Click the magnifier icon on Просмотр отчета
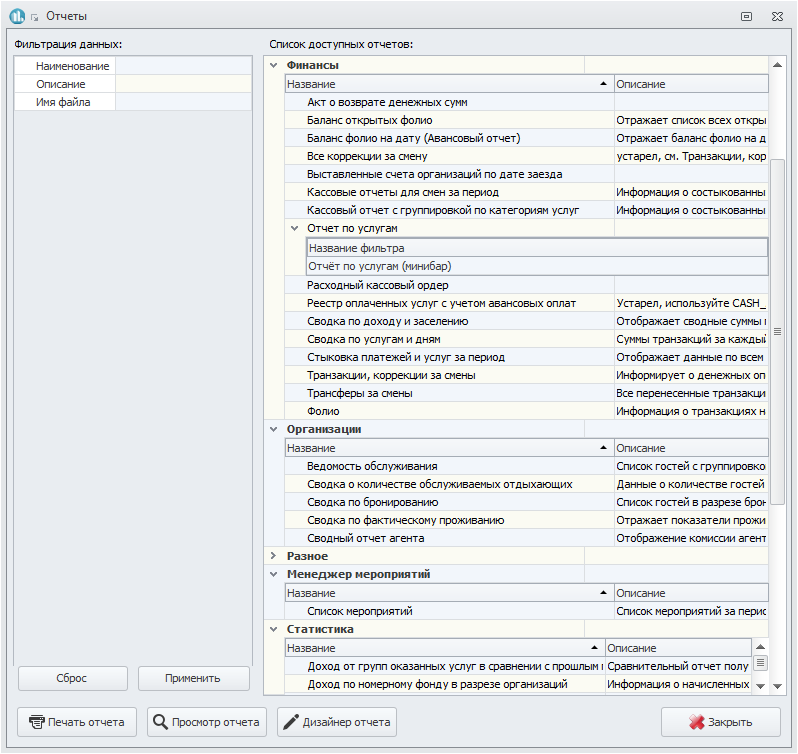 pyautogui.click(x=160, y=722)
